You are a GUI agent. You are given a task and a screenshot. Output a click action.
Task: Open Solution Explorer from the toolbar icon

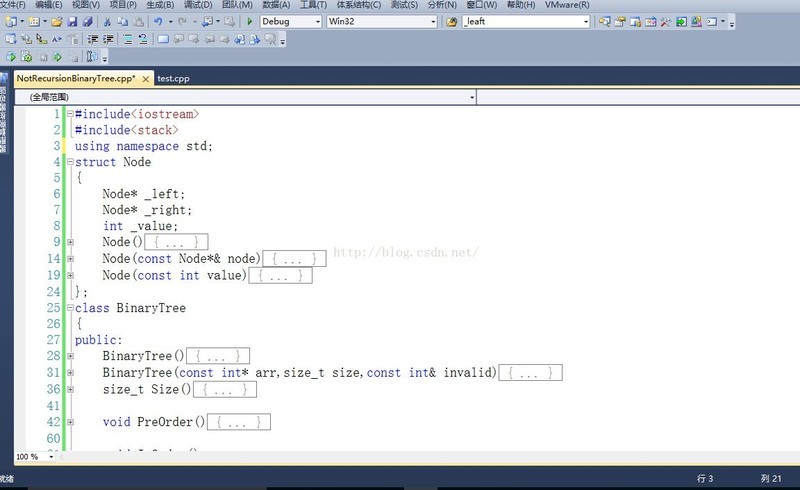(605, 21)
